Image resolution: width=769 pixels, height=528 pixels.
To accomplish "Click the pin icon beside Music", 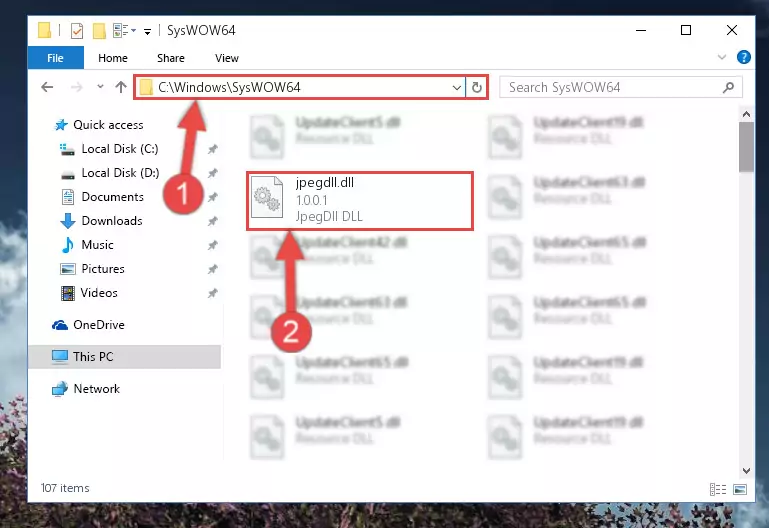I will point(212,245).
